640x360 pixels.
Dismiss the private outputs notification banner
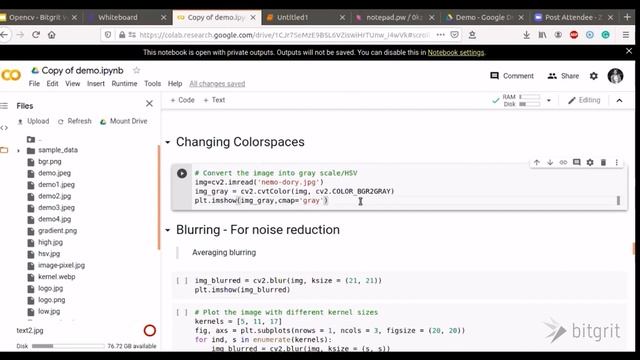pyautogui.click(x=629, y=51)
